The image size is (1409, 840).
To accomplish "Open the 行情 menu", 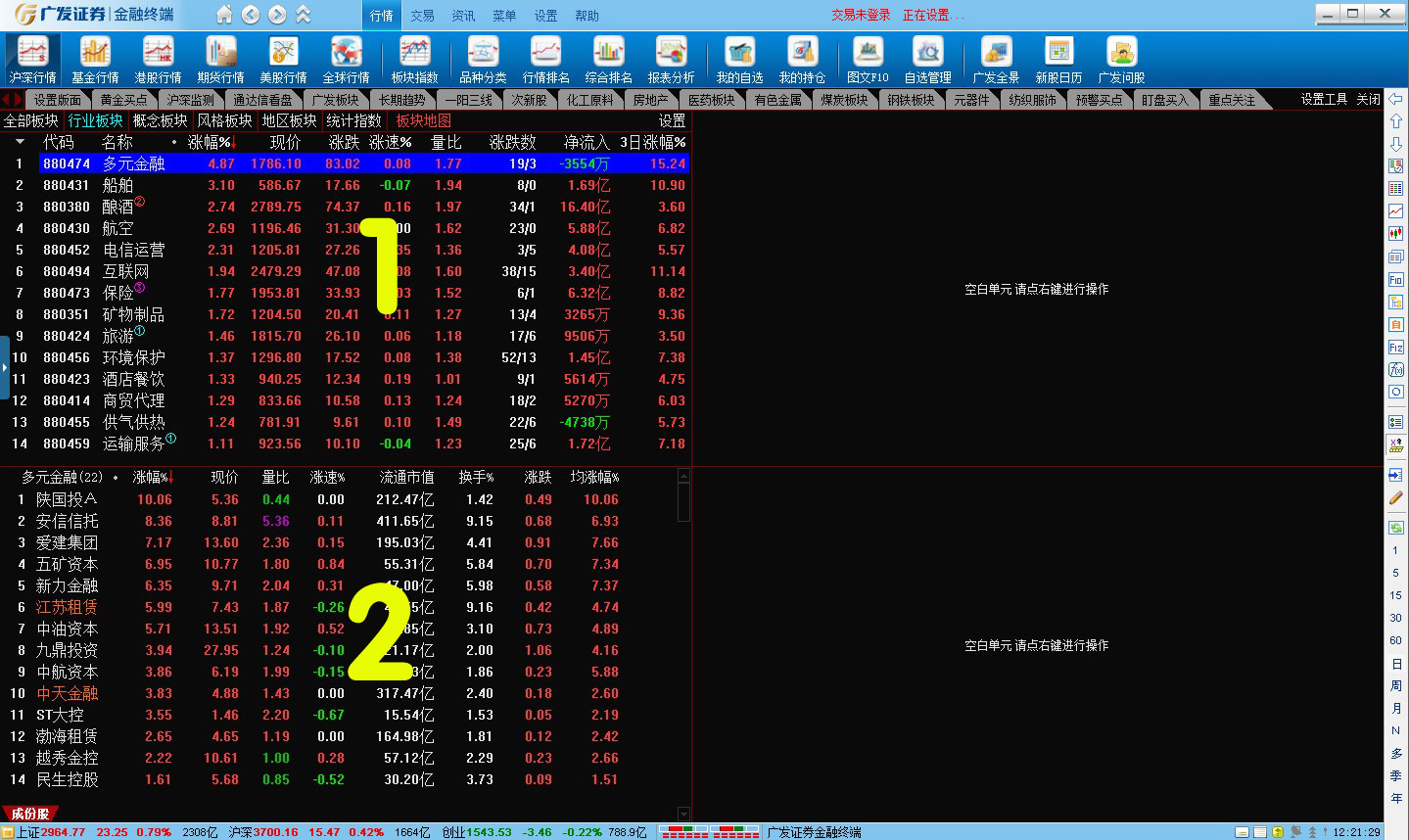I will (x=382, y=16).
